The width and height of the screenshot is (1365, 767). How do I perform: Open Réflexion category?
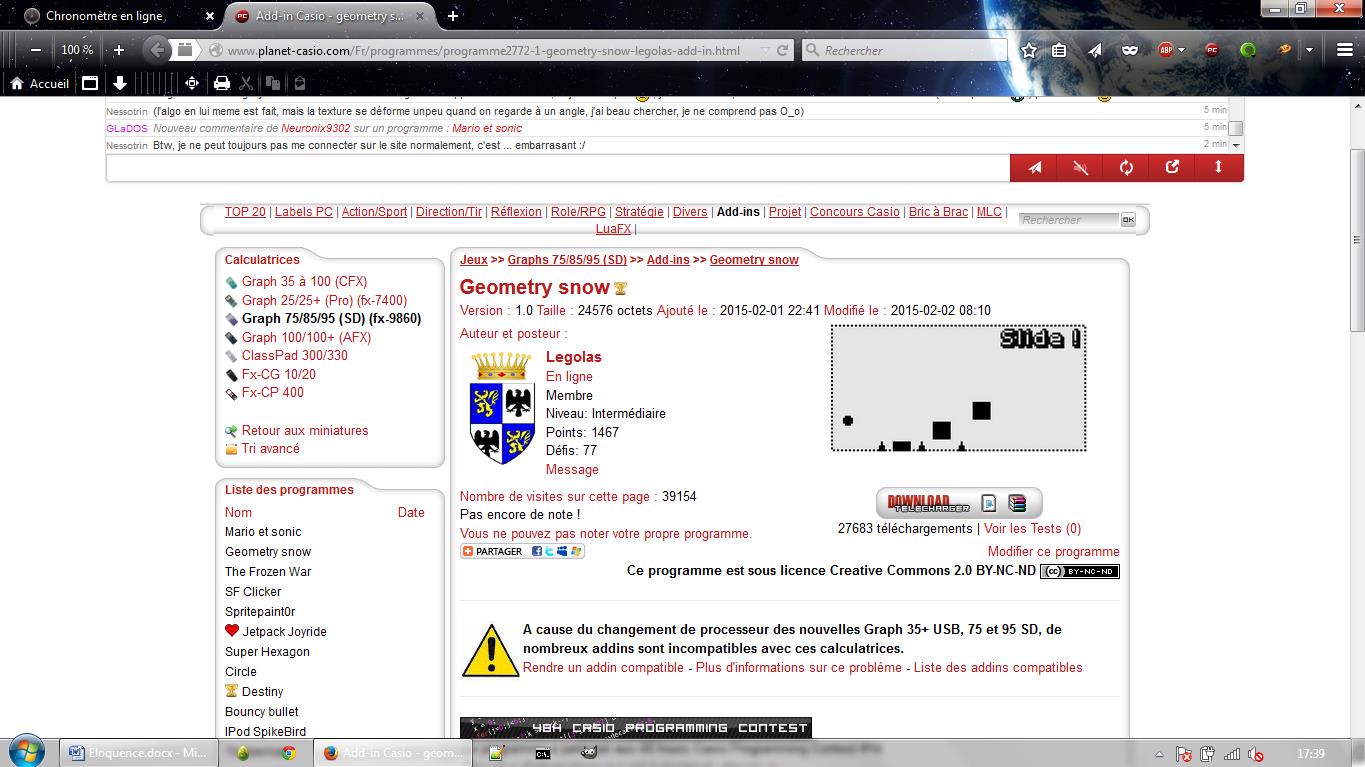[516, 212]
